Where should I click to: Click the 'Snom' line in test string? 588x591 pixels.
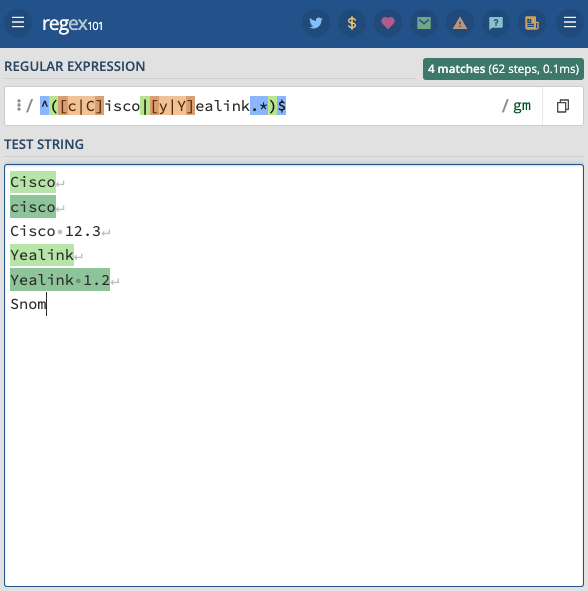28,304
